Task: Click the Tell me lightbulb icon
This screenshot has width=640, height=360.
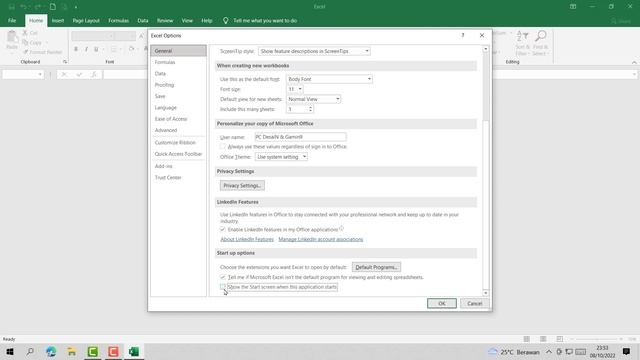Action: (x=225, y=20)
